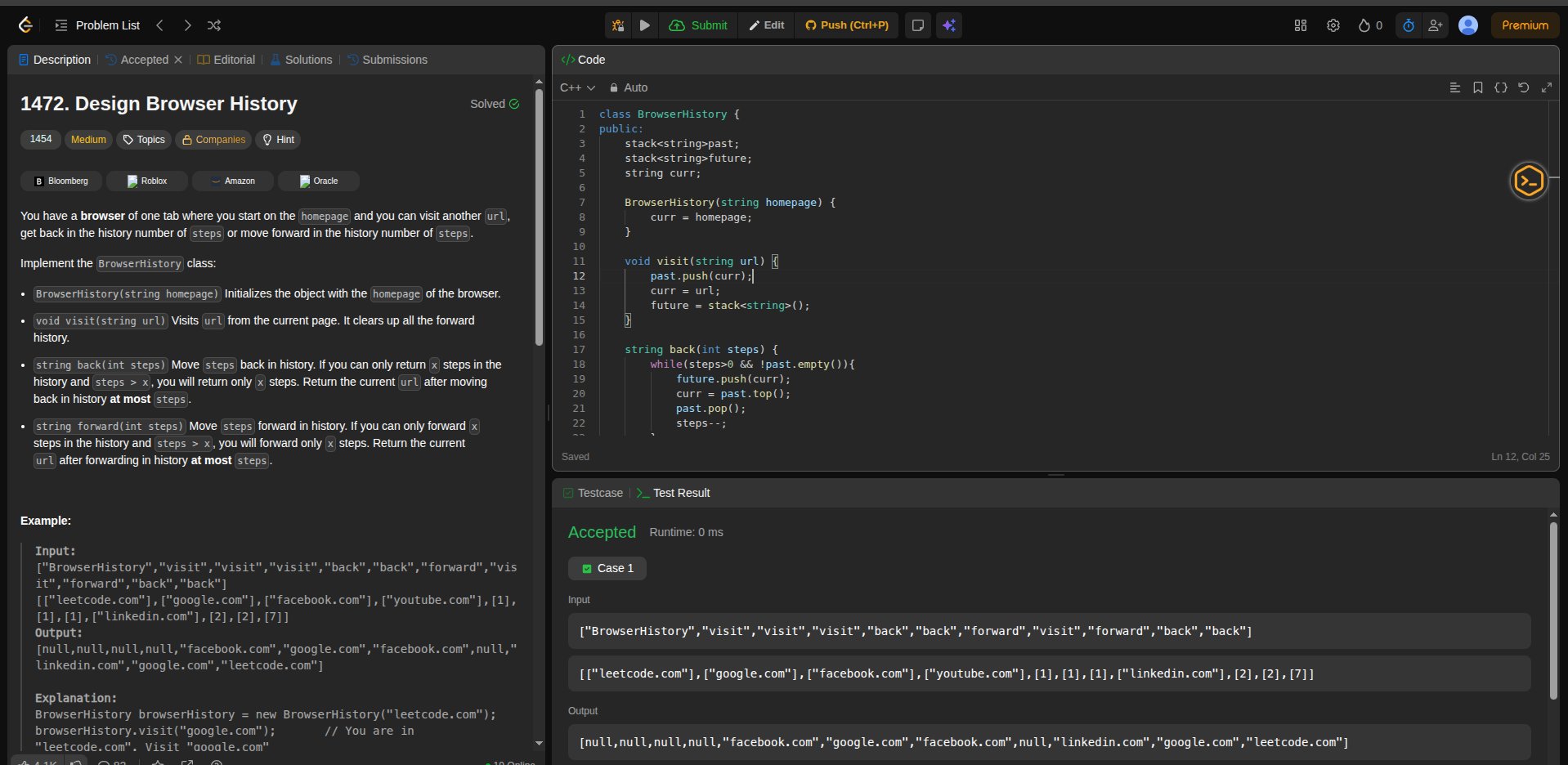
Task: Select the Case 1 test case
Action: click(607, 568)
